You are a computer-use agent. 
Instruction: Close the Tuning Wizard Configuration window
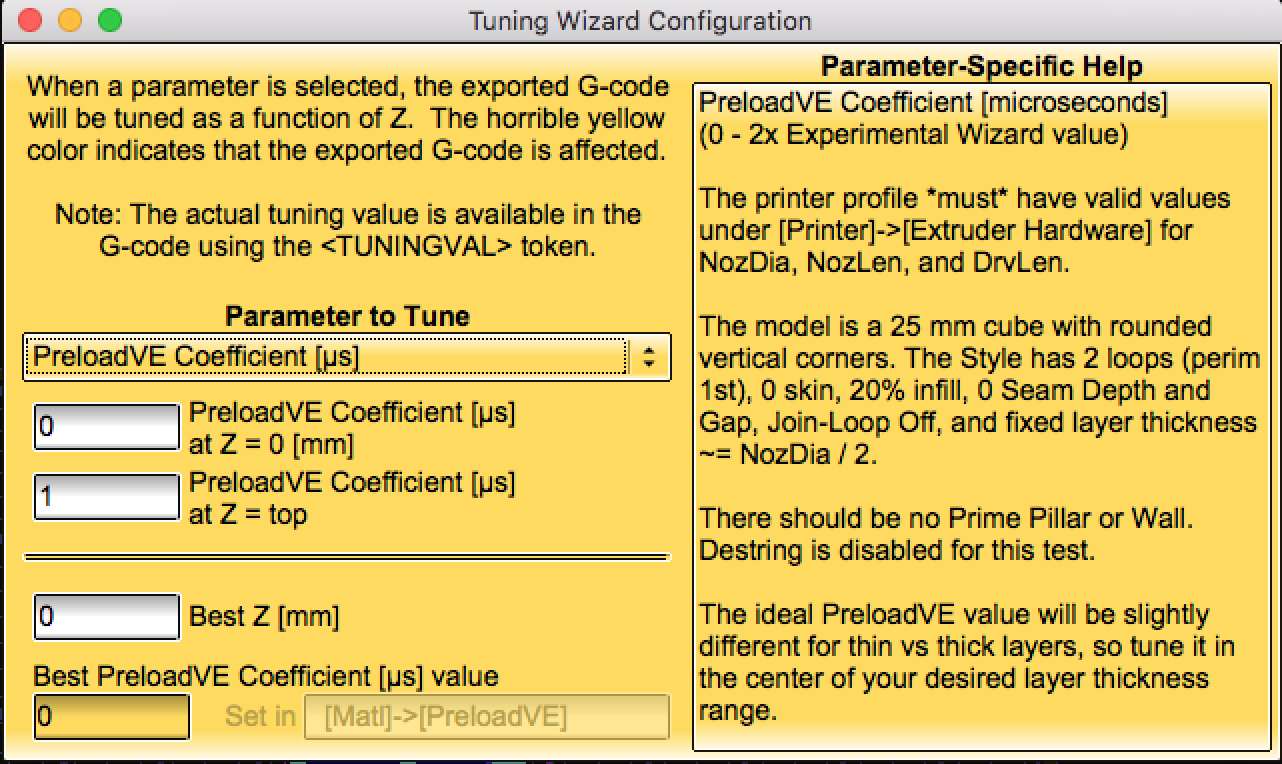[x=31, y=20]
